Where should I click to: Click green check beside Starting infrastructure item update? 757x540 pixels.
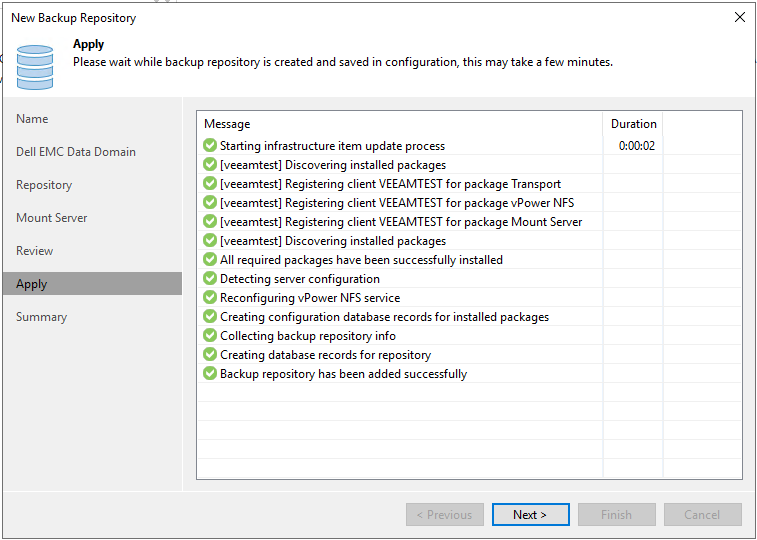[210, 146]
